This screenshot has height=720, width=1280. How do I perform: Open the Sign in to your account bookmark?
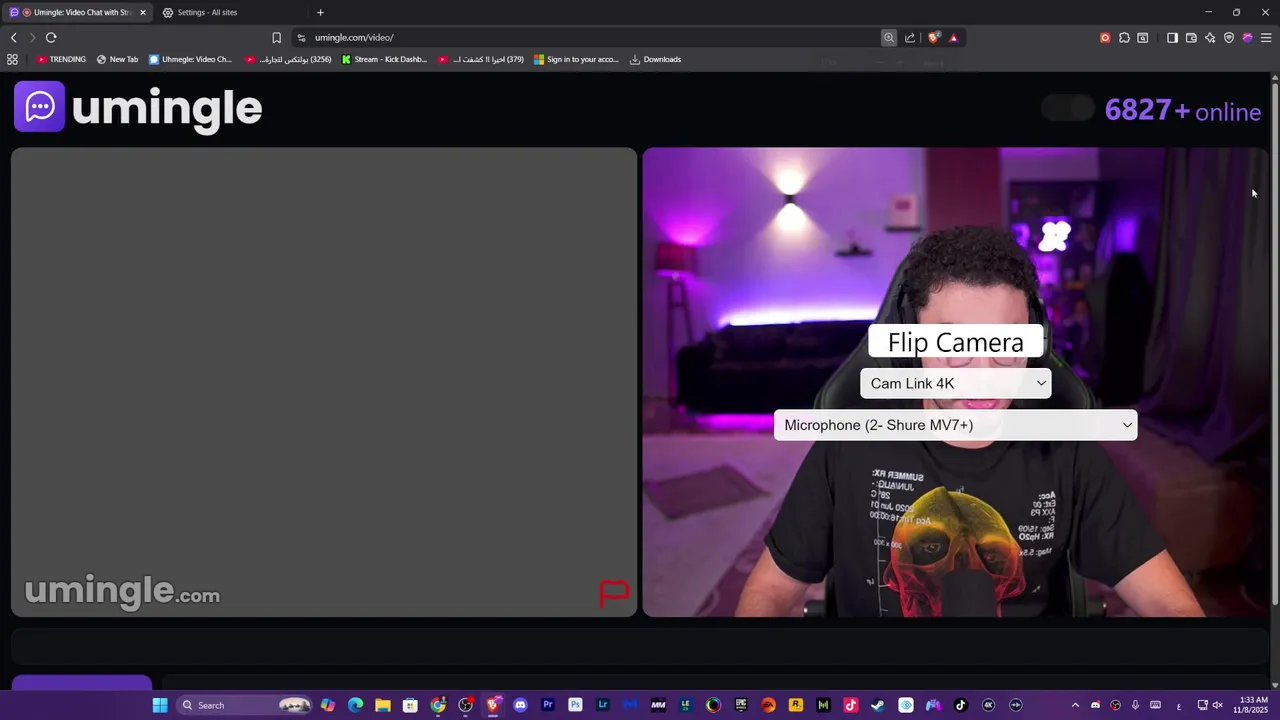576,59
